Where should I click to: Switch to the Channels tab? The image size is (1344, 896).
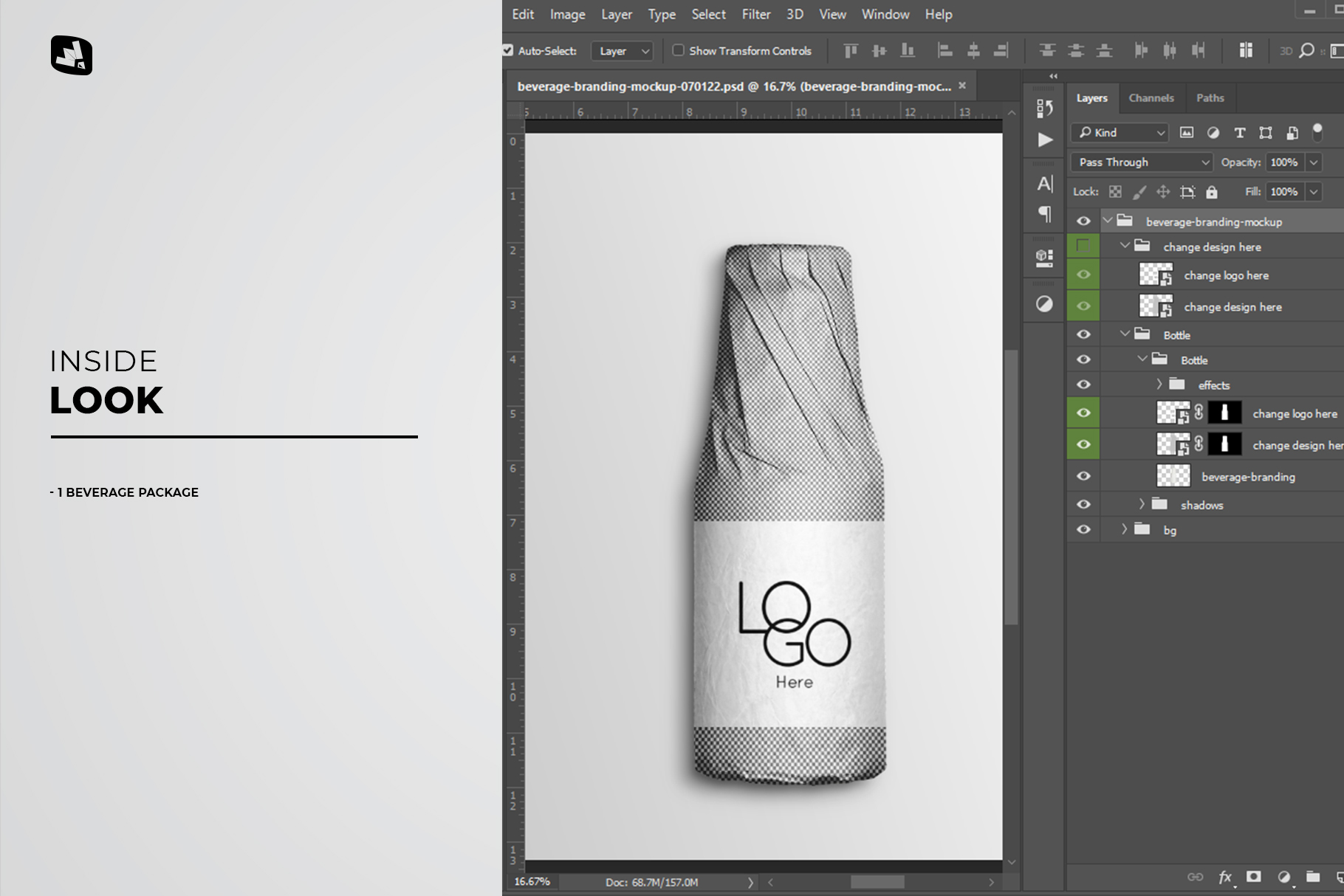point(1151,98)
